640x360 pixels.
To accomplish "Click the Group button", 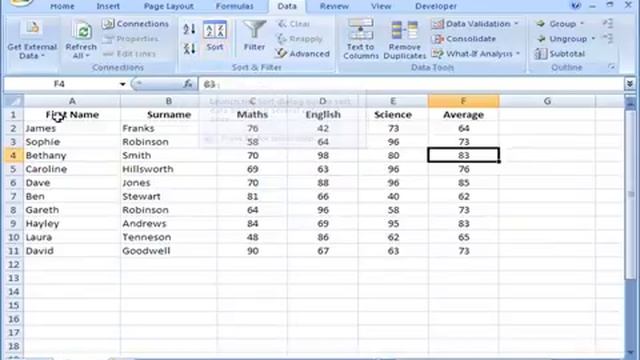I will tap(556, 24).
